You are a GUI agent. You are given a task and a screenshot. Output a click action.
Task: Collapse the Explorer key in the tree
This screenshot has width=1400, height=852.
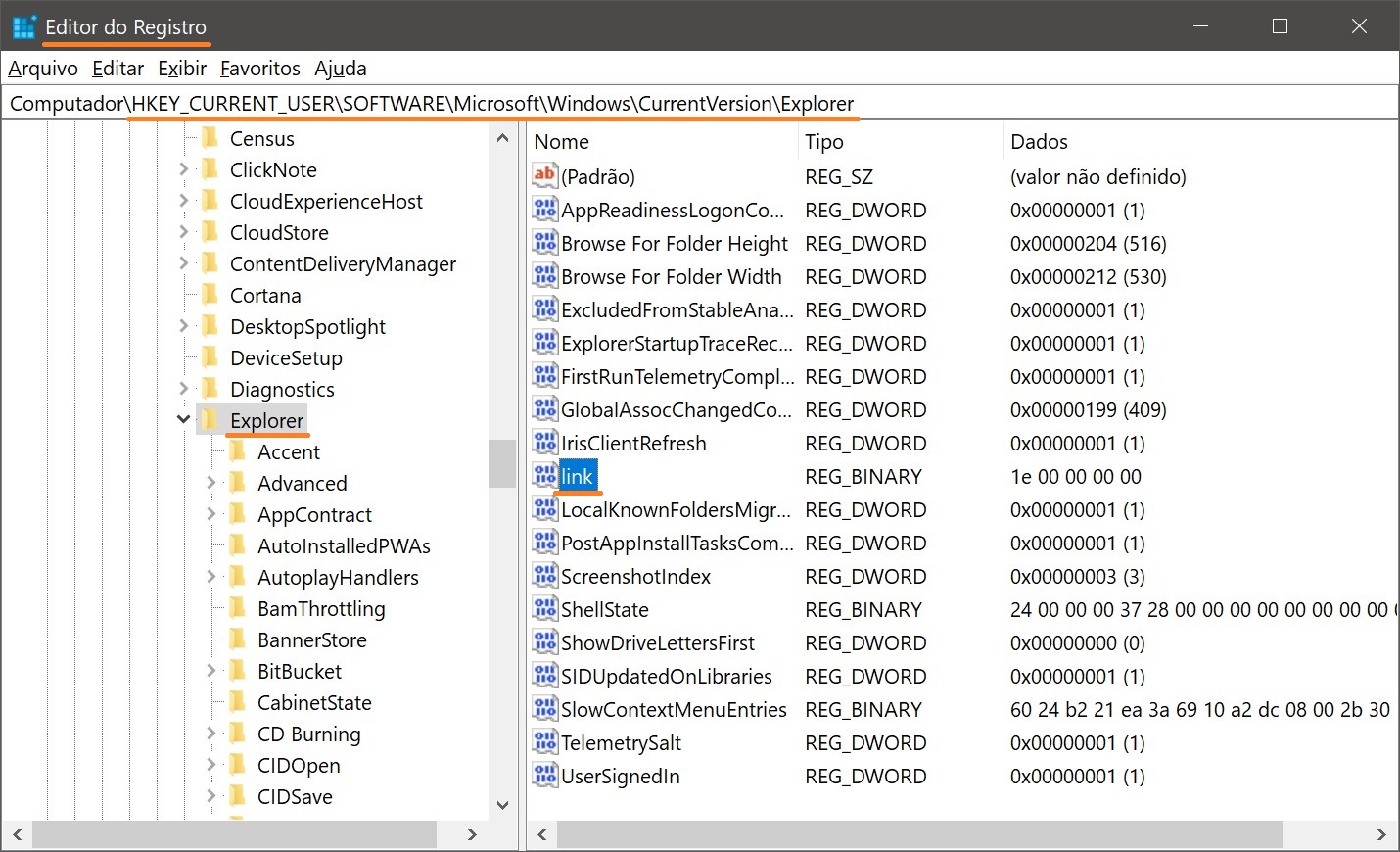tap(183, 419)
